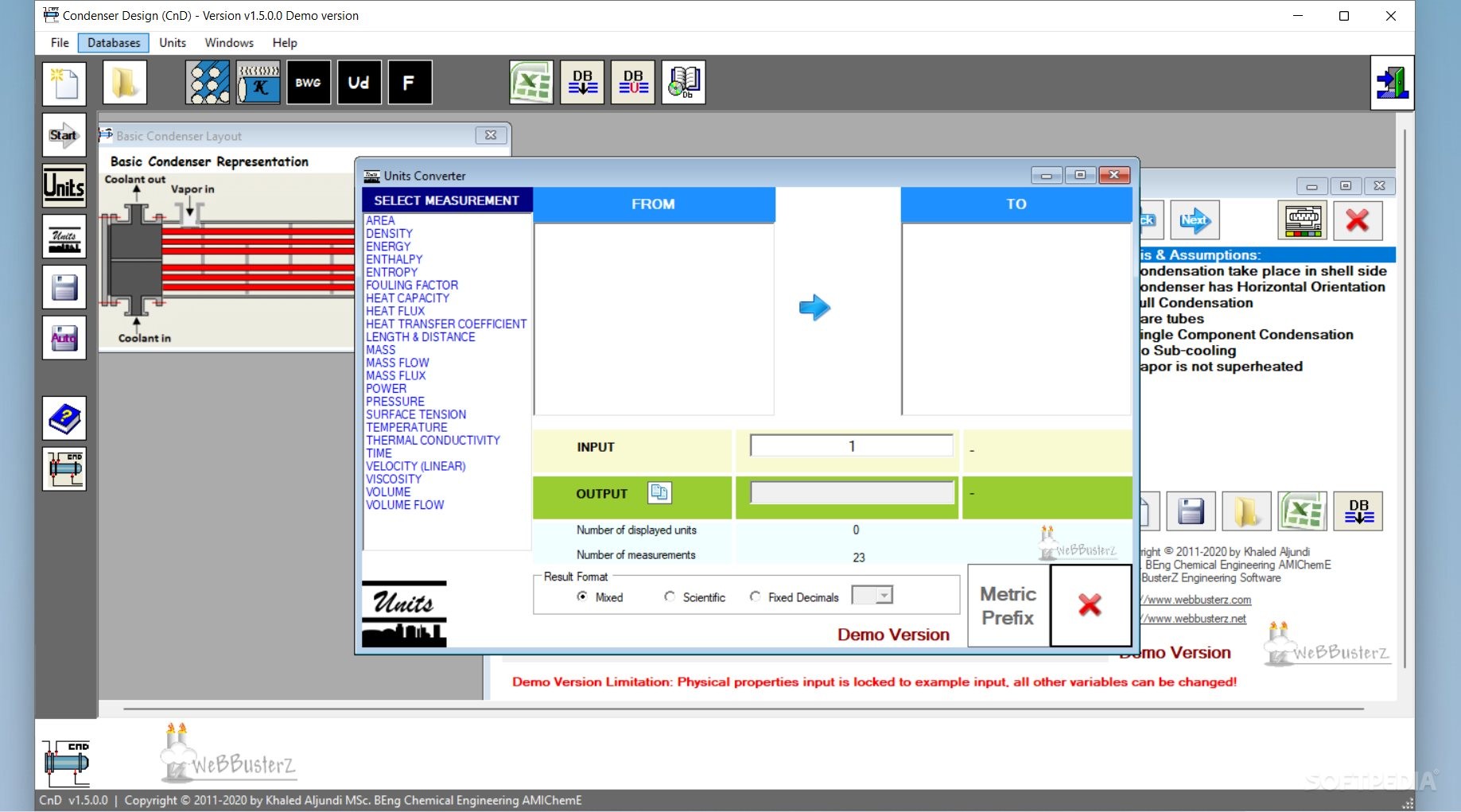Select LENGTH & DISTANCE measurement
The image size is (1461, 812).
421,337
